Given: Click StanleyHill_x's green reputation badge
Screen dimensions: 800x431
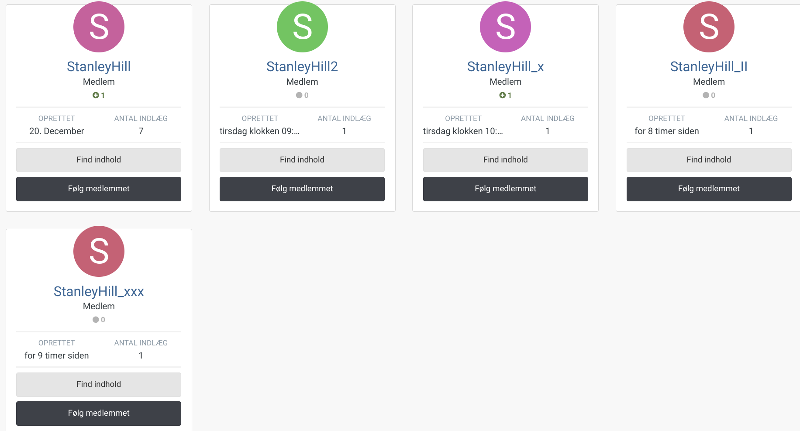Looking at the screenshot, I should coord(505,95).
